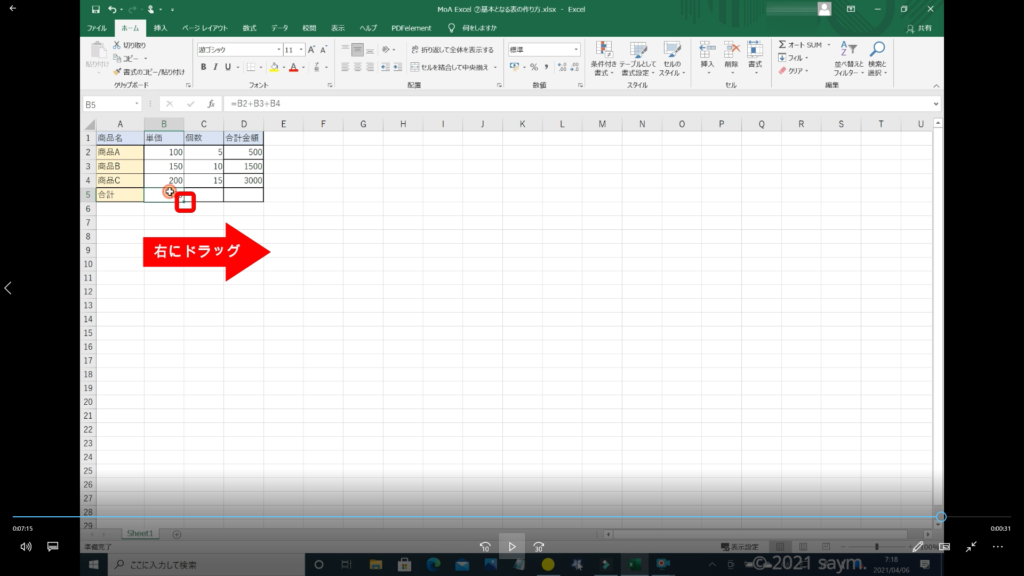
Task: Click the Sort & Filter (並べ替えとフィルター) icon
Action: pyautogui.click(x=849, y=58)
